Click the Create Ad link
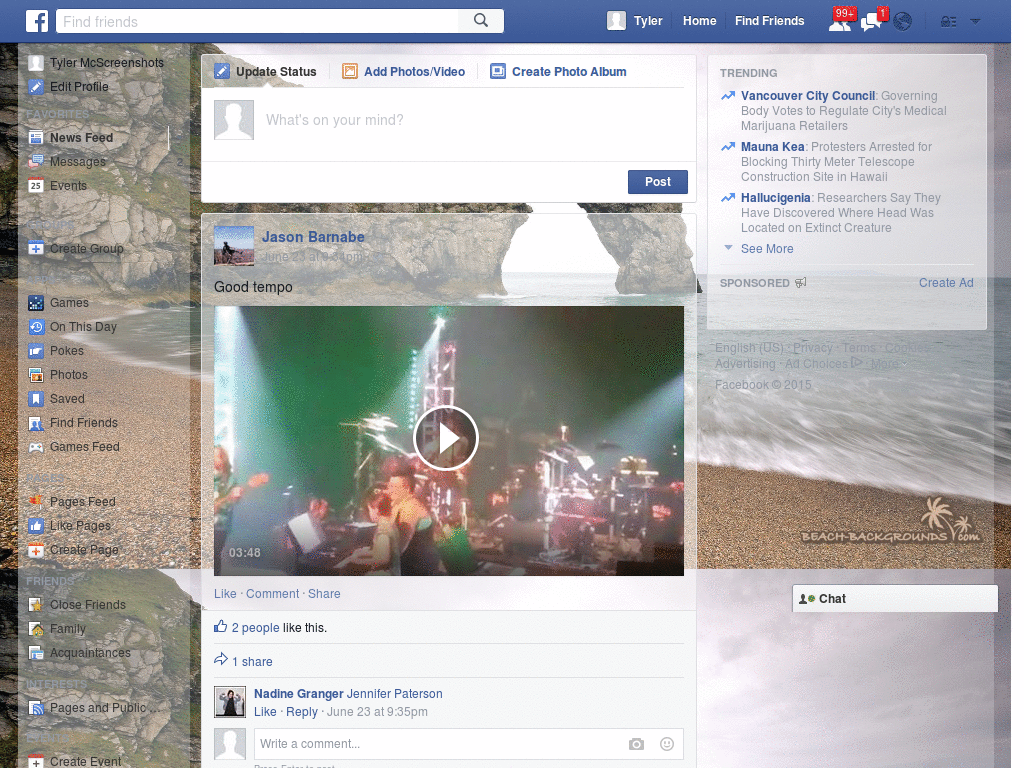This screenshot has width=1024, height=768. (946, 283)
